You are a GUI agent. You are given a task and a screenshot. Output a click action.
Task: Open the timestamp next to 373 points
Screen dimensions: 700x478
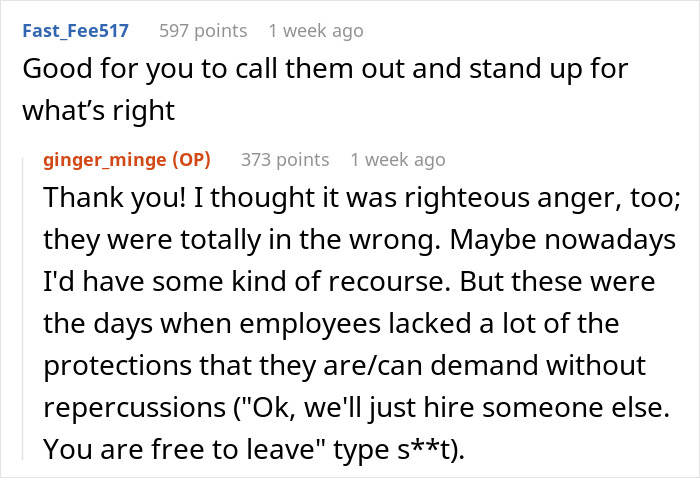tap(398, 160)
